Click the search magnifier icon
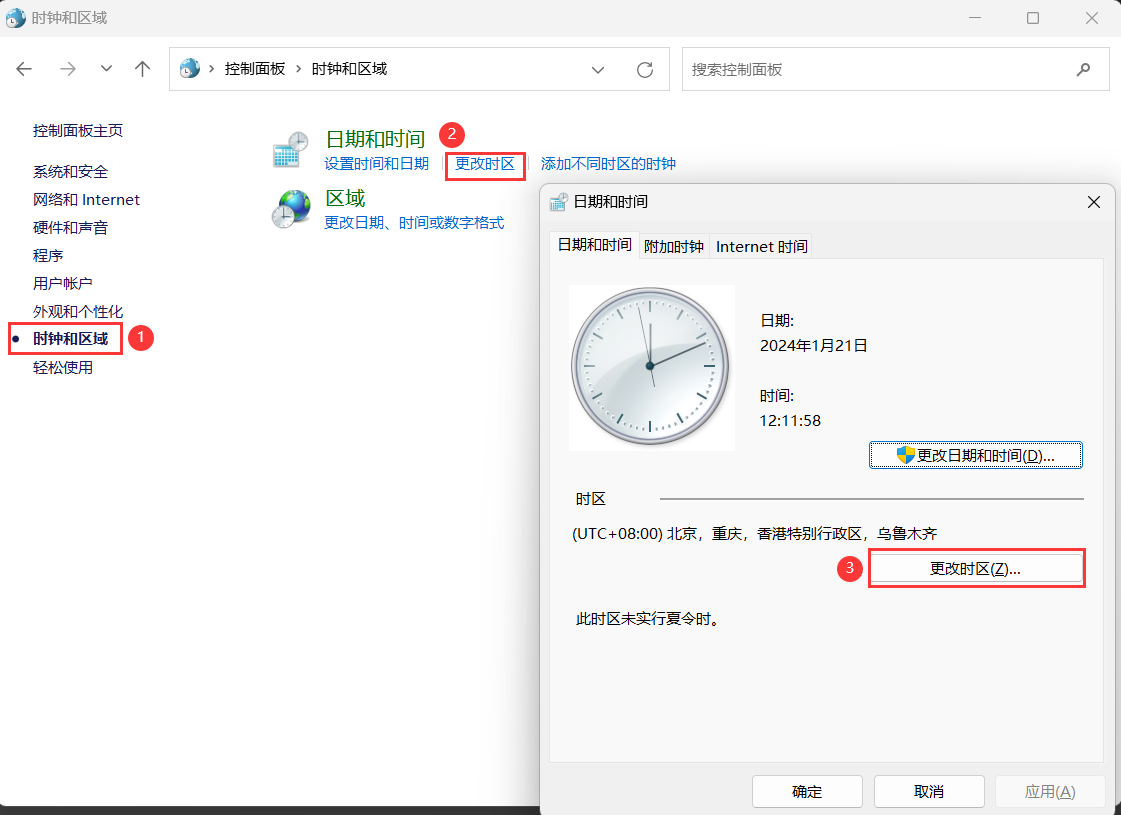Image resolution: width=1121 pixels, height=815 pixels. coord(1083,69)
